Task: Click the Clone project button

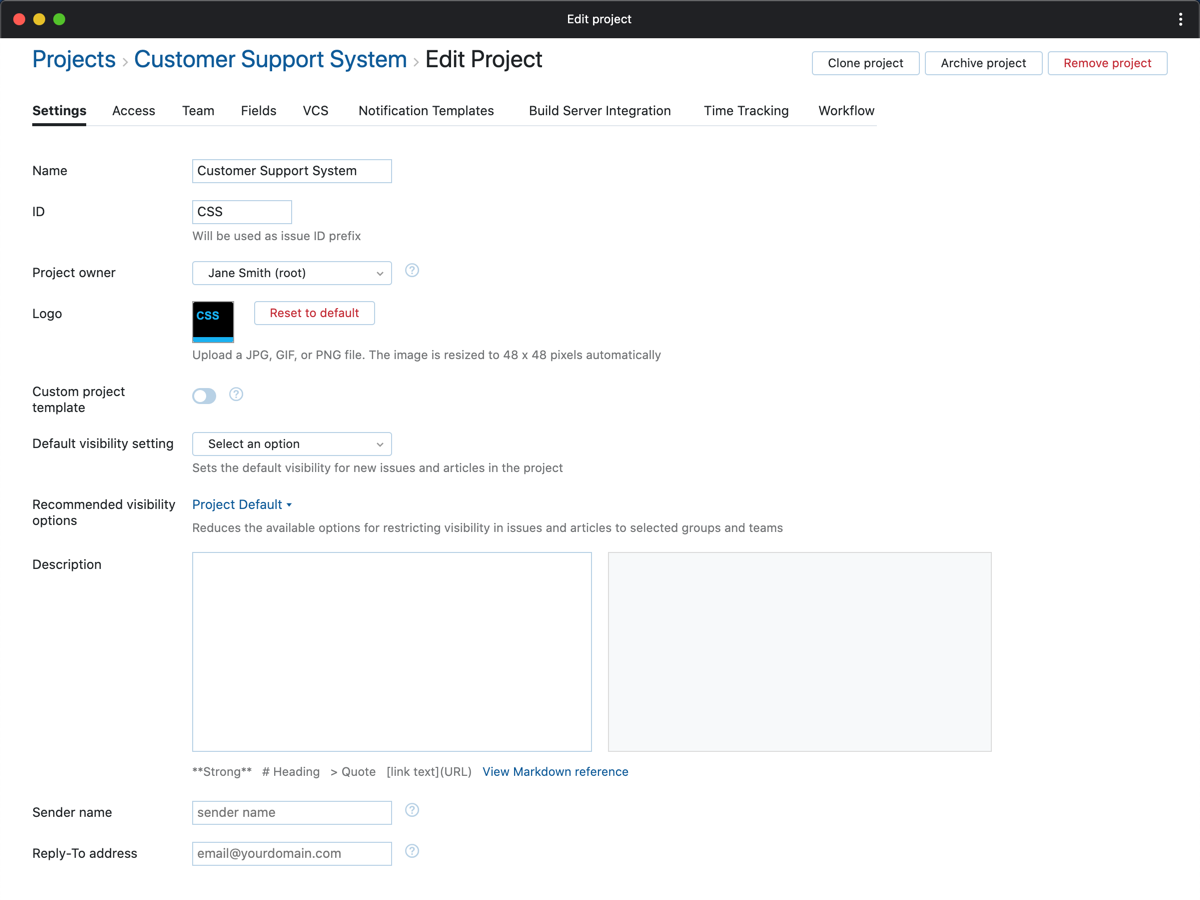Action: (x=866, y=63)
